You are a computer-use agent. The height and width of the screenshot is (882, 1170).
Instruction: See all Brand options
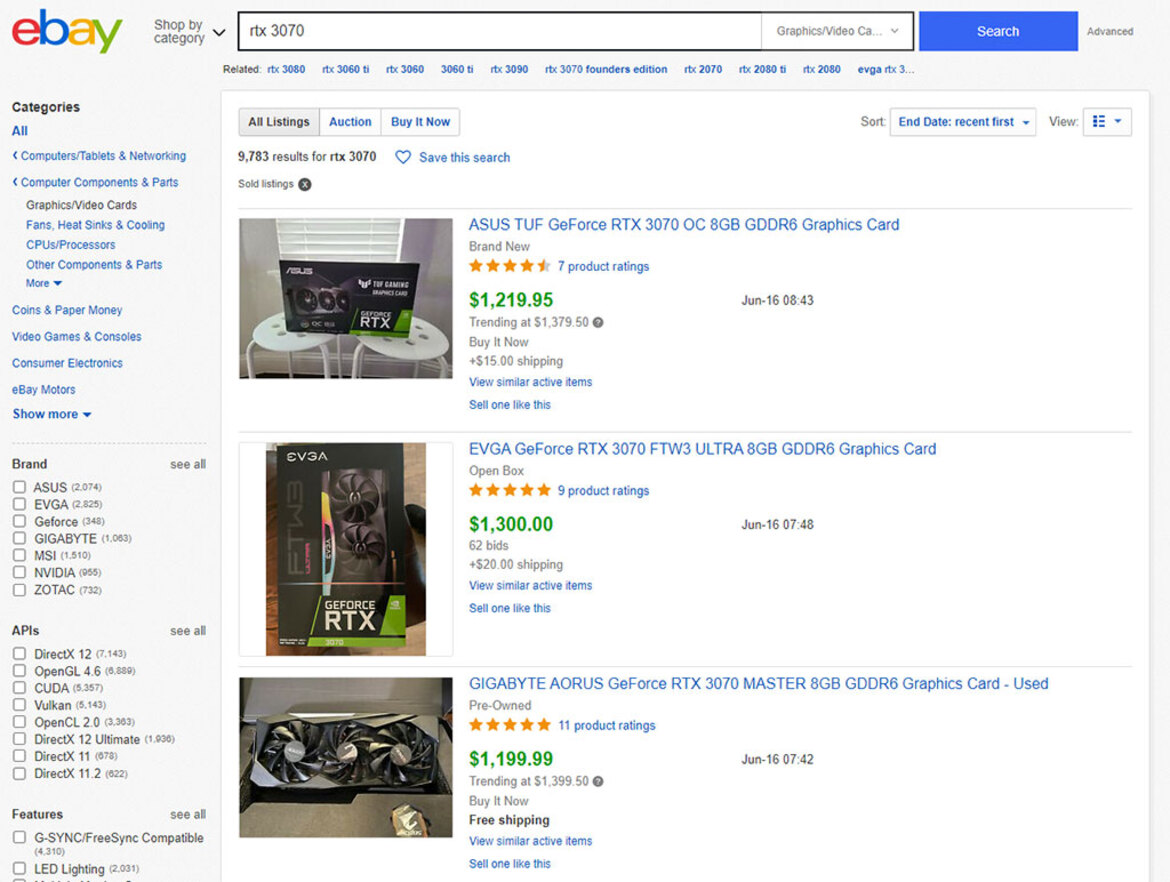pos(188,464)
